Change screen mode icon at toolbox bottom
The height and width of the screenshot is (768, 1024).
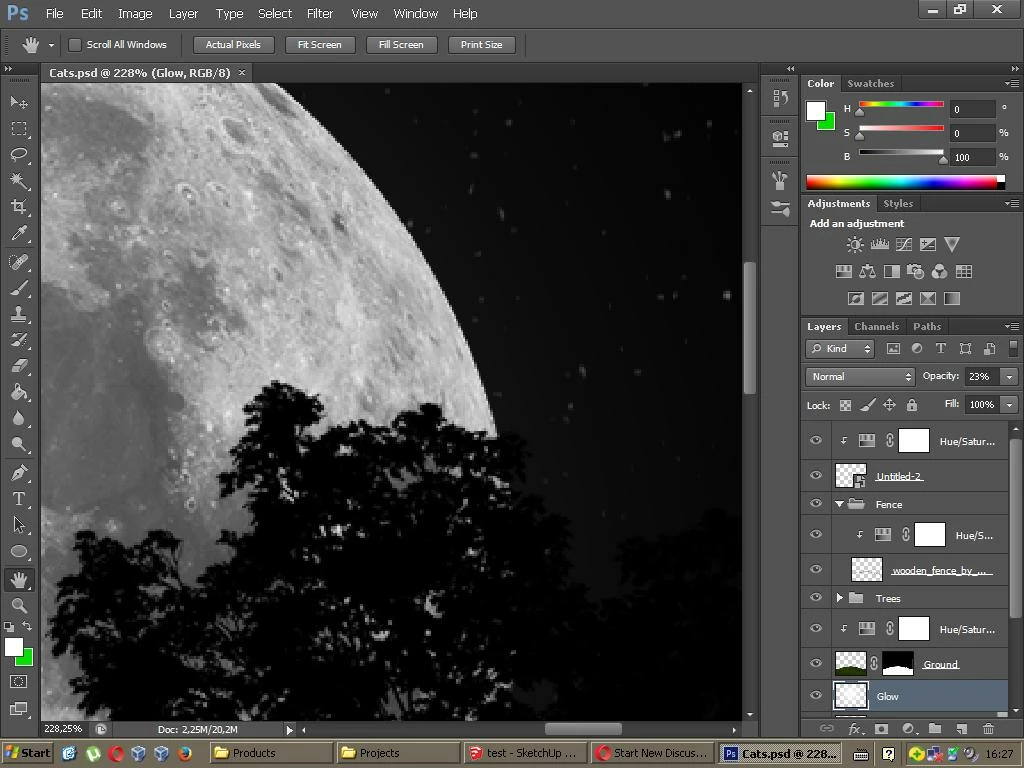[x=18, y=709]
